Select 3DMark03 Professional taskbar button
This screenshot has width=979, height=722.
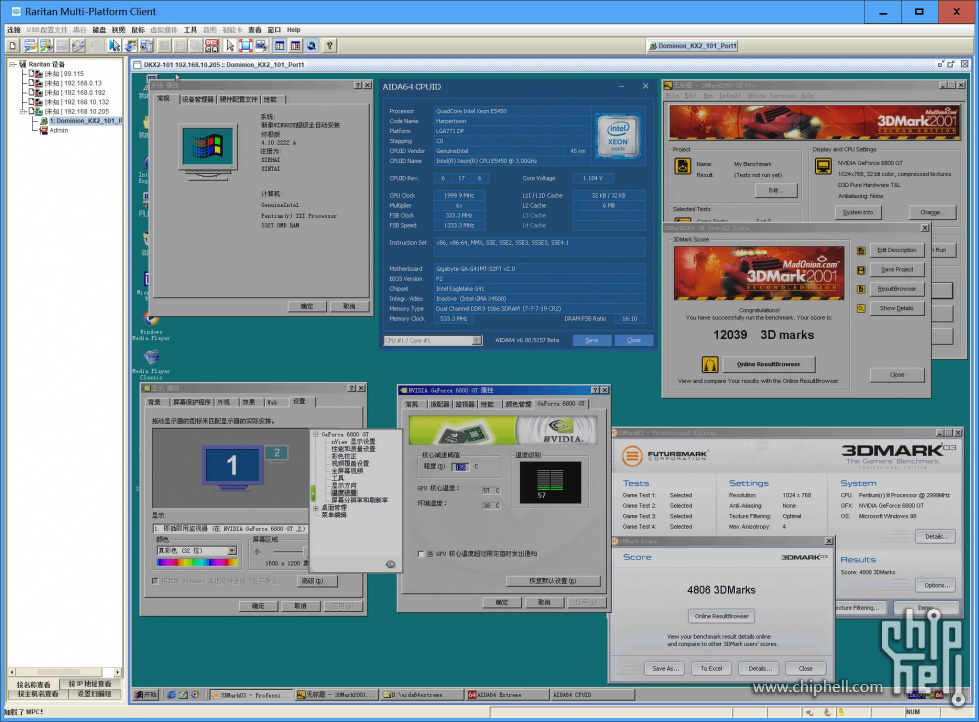pos(252,695)
